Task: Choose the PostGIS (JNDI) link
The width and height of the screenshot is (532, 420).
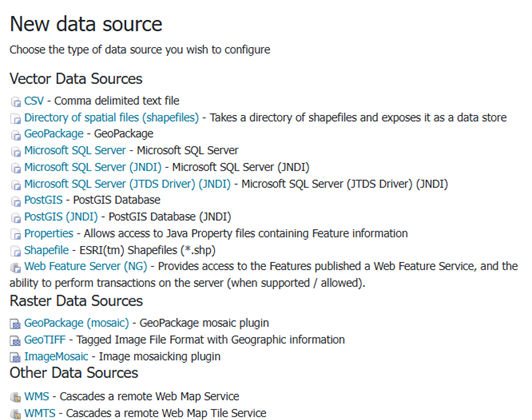Action: 61,216
